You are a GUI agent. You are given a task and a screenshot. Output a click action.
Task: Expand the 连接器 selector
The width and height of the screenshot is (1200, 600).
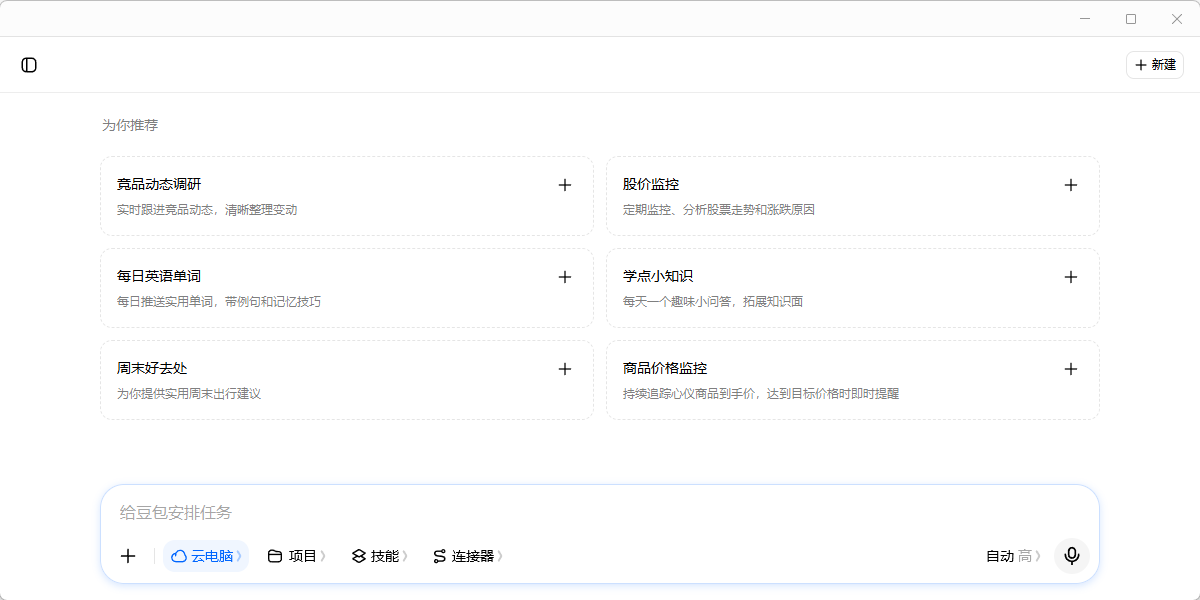pyautogui.click(x=468, y=556)
